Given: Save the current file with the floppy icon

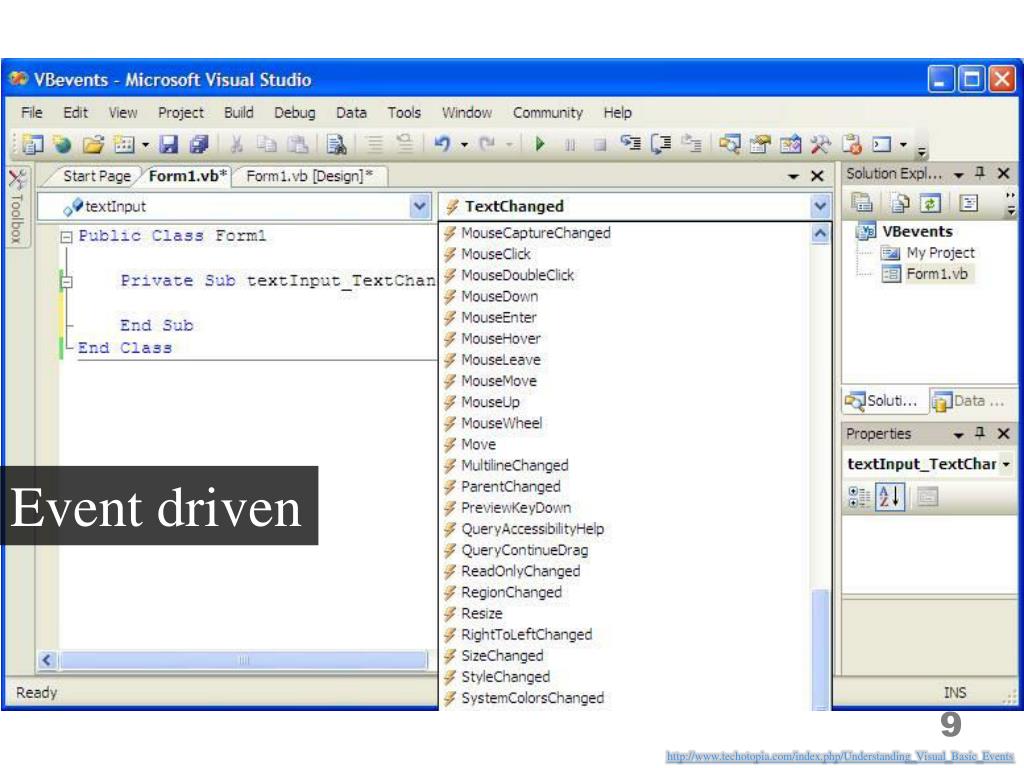Looking at the screenshot, I should 169,144.
